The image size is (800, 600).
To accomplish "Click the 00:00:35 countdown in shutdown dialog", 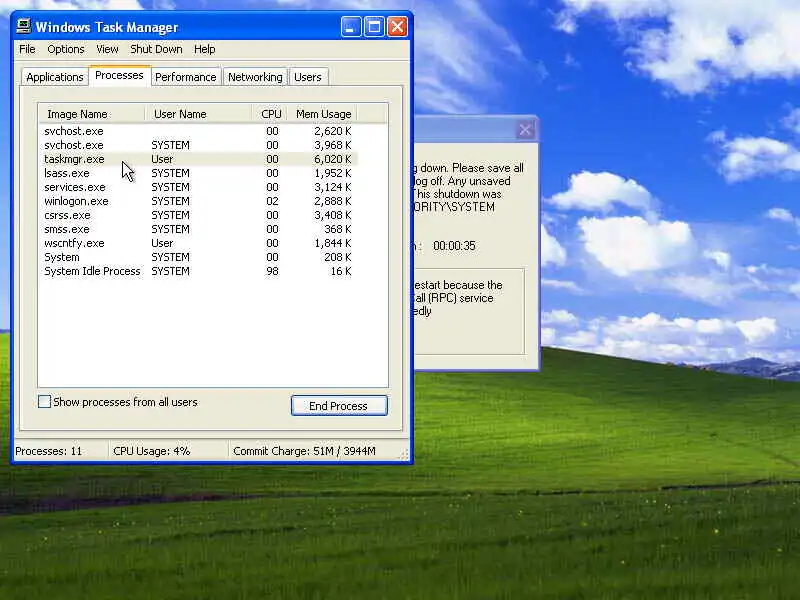I will [x=454, y=246].
